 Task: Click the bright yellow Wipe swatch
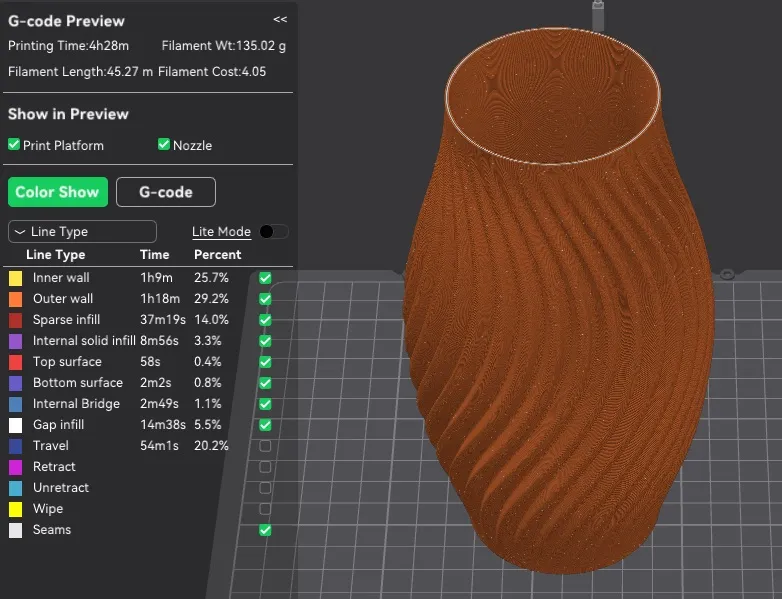point(15,509)
